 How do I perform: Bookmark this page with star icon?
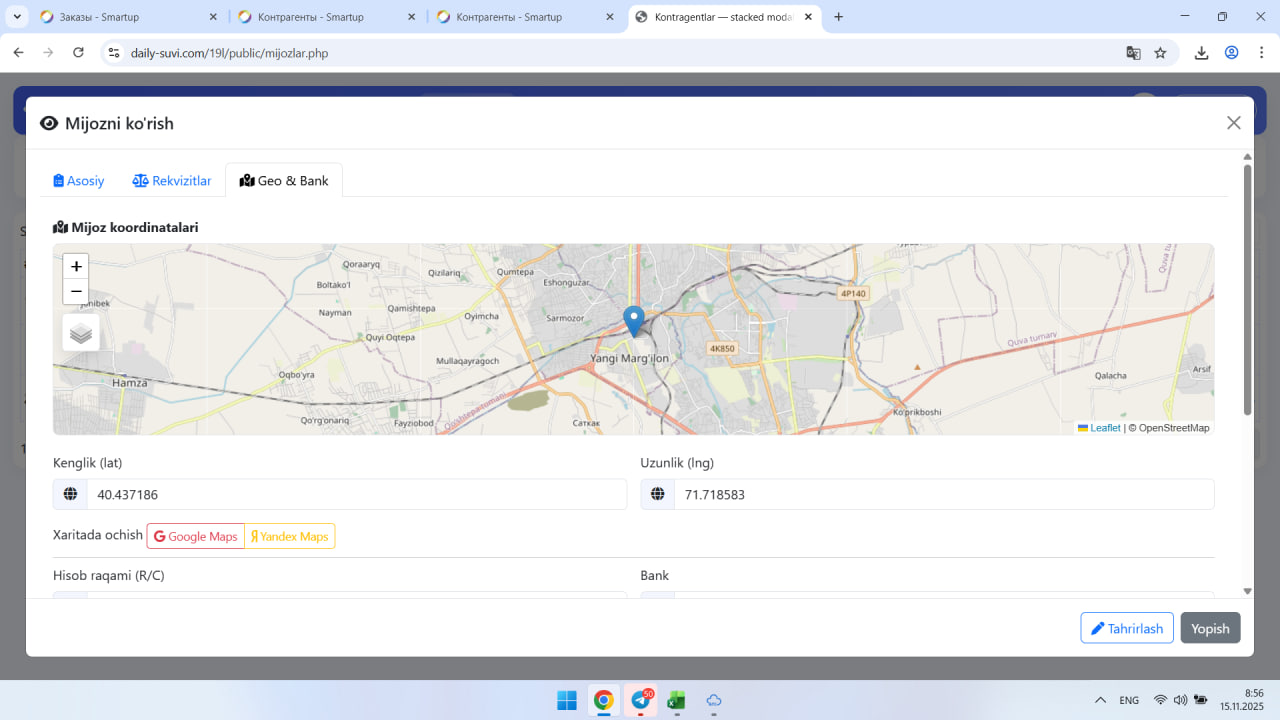1160,53
